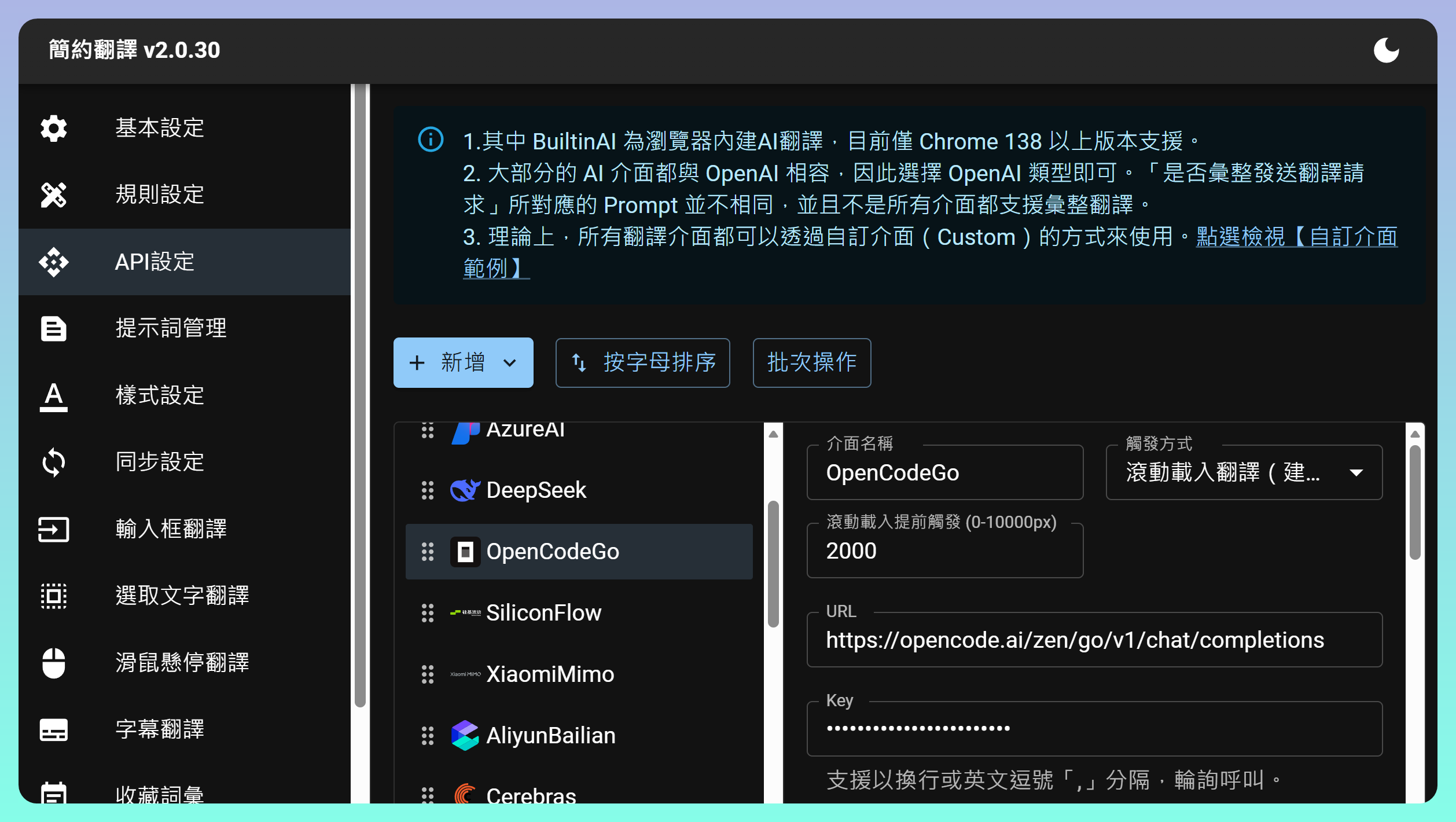
Task: Select SiliconFlow in the API list
Action: pos(579,612)
